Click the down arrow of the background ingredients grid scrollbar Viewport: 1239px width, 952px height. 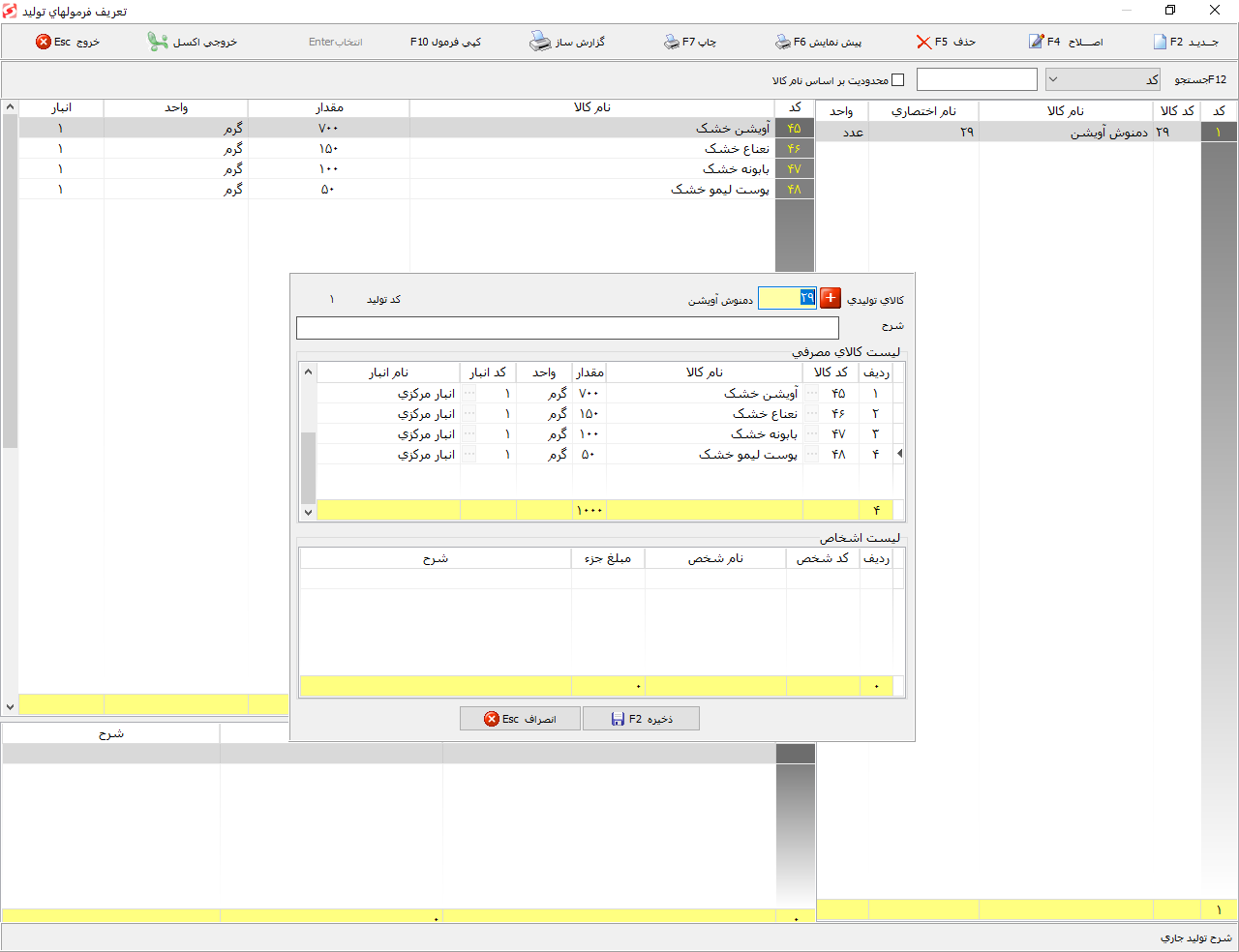click(10, 707)
